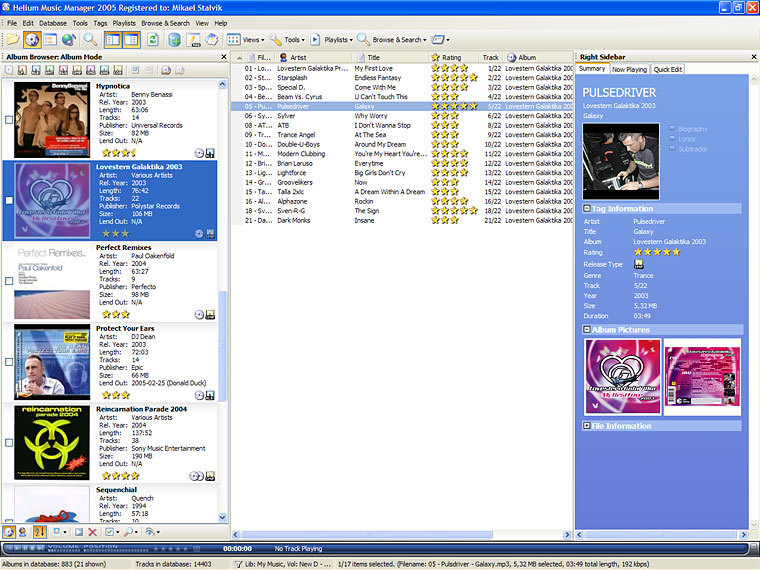Click the Pulsedriver artist photo
The height and width of the screenshot is (570, 760).
point(621,161)
